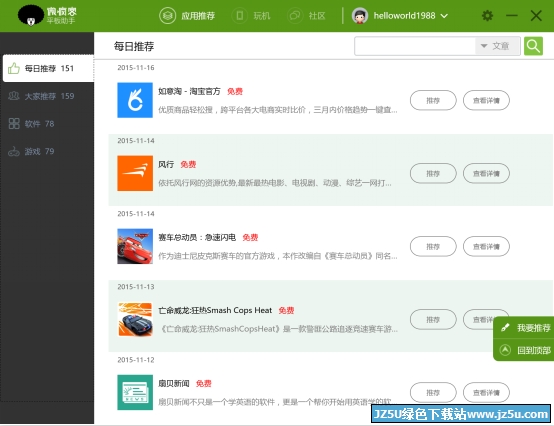The height and width of the screenshot is (426, 554).
Task: Open the 应用推荐 tab icon
Action: 167,16
